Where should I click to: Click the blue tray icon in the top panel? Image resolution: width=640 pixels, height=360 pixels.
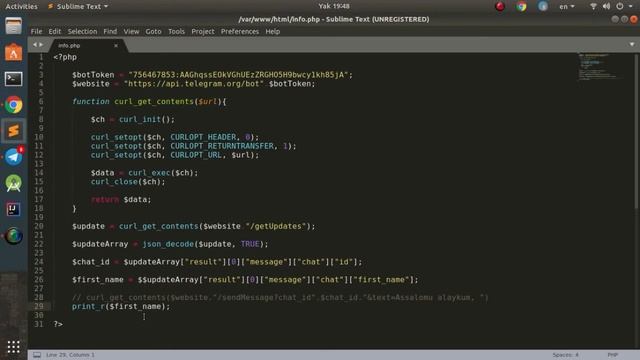click(542, 6)
